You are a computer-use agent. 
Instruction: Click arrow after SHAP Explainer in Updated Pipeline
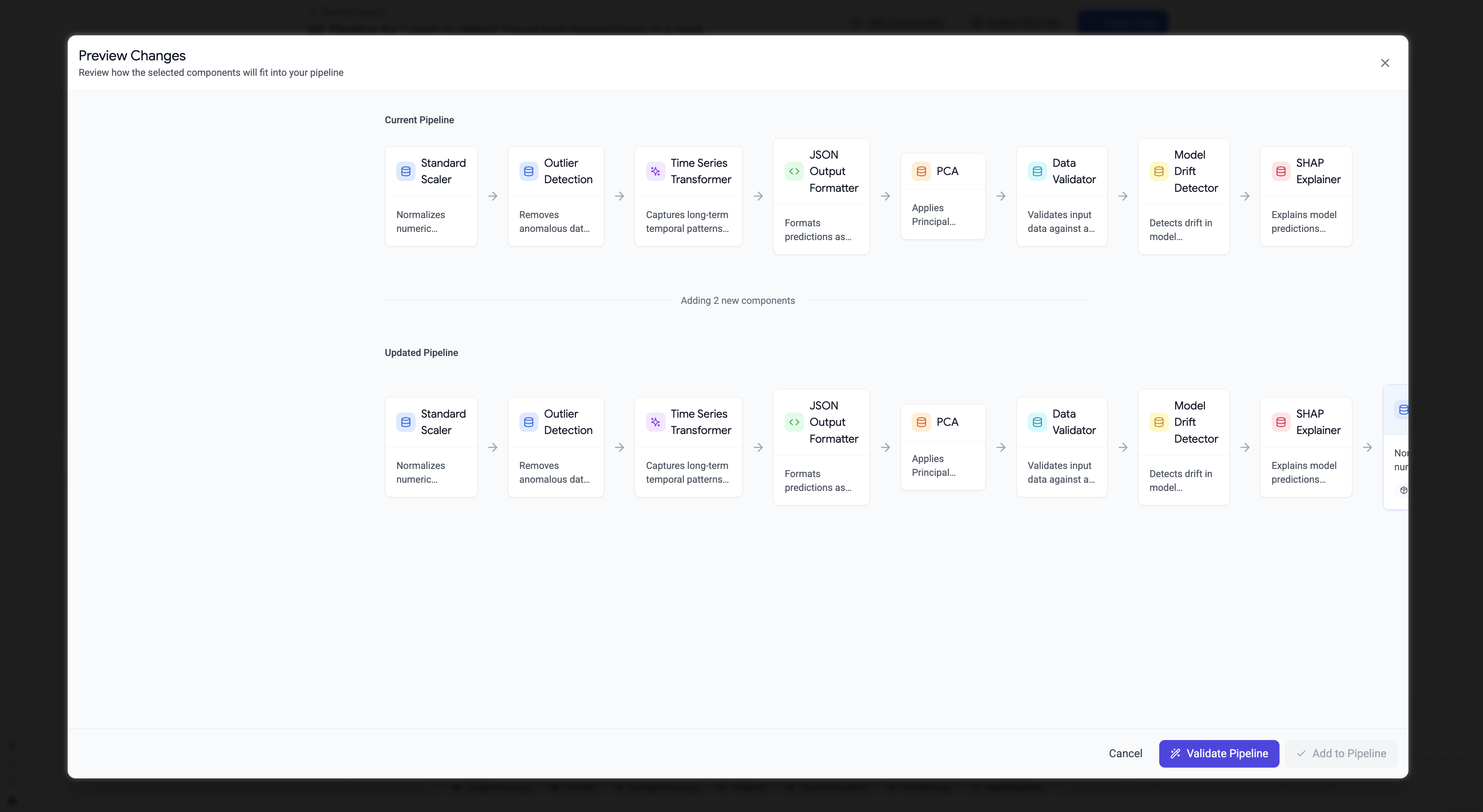click(1367, 447)
